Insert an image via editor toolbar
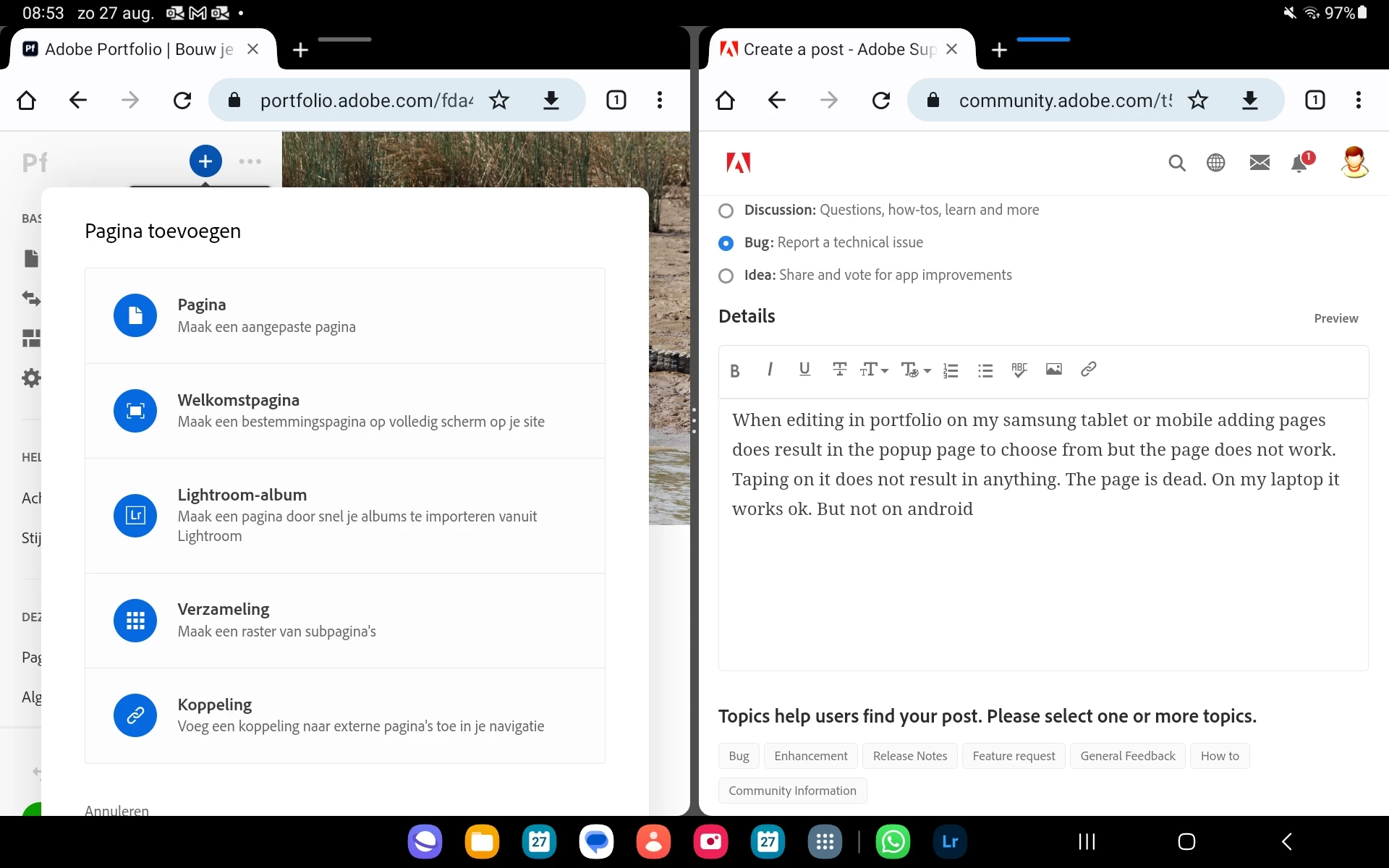Viewport: 1389px width, 868px height. [1053, 370]
